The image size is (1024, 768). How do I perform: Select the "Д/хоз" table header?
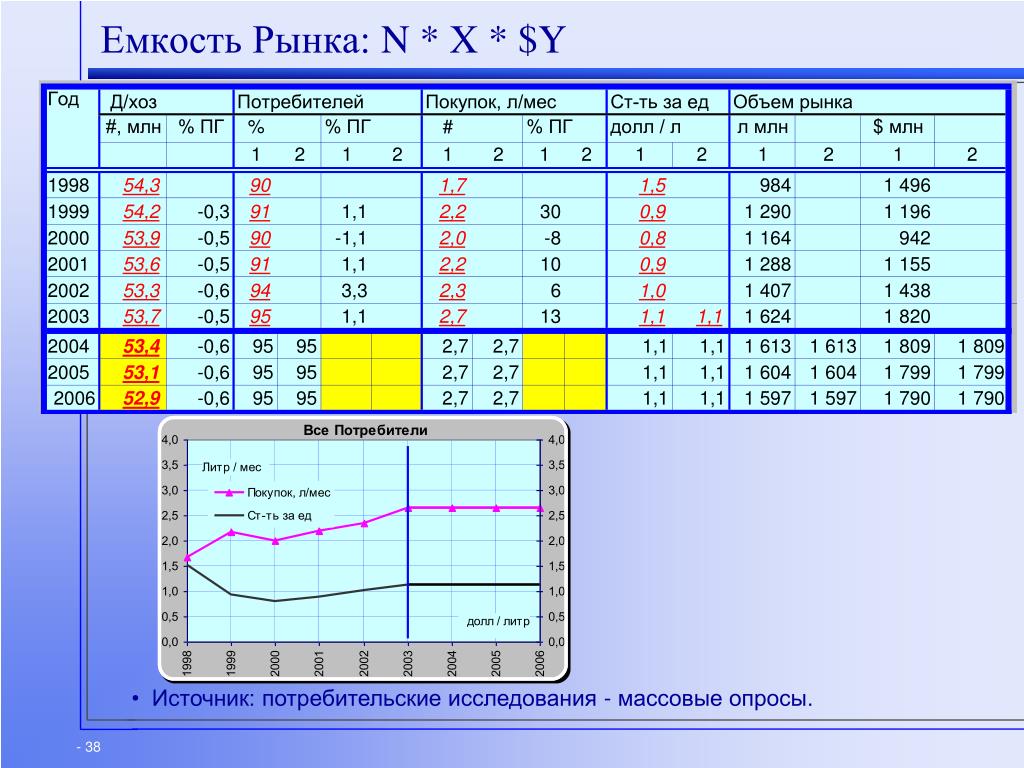(133, 102)
